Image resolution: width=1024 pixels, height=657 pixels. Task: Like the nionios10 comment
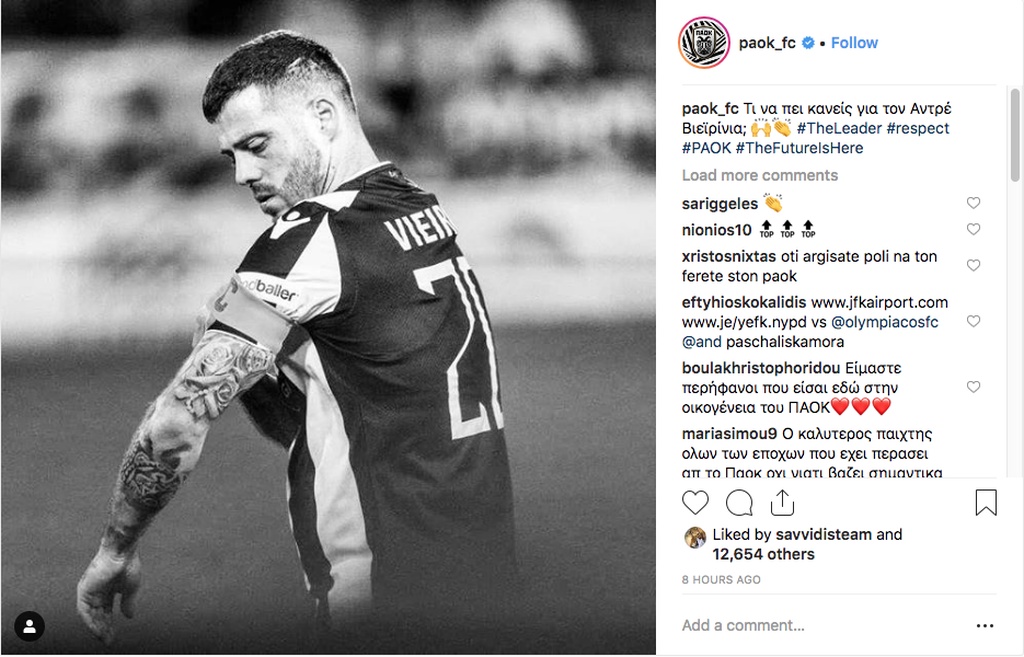coord(973,229)
